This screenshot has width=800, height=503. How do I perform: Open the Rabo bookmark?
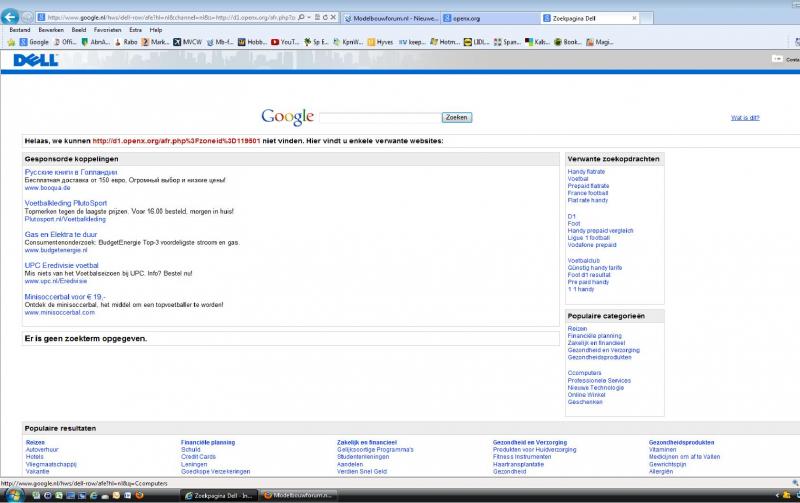[x=126, y=42]
